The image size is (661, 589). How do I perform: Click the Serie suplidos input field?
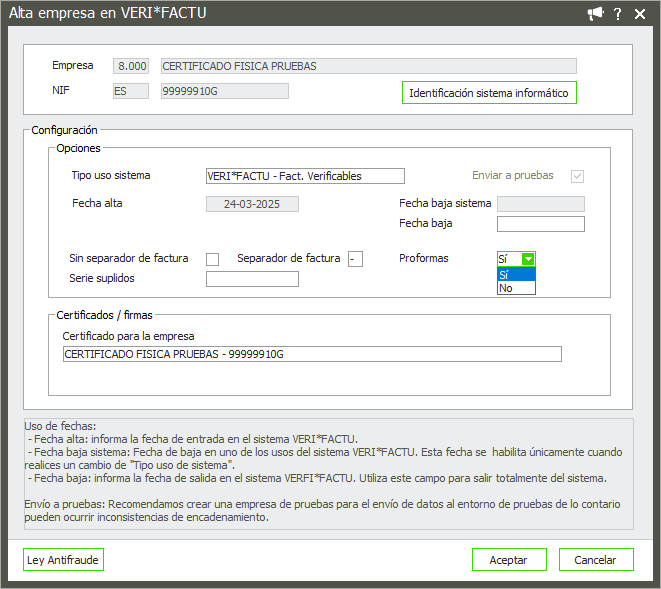click(x=252, y=279)
